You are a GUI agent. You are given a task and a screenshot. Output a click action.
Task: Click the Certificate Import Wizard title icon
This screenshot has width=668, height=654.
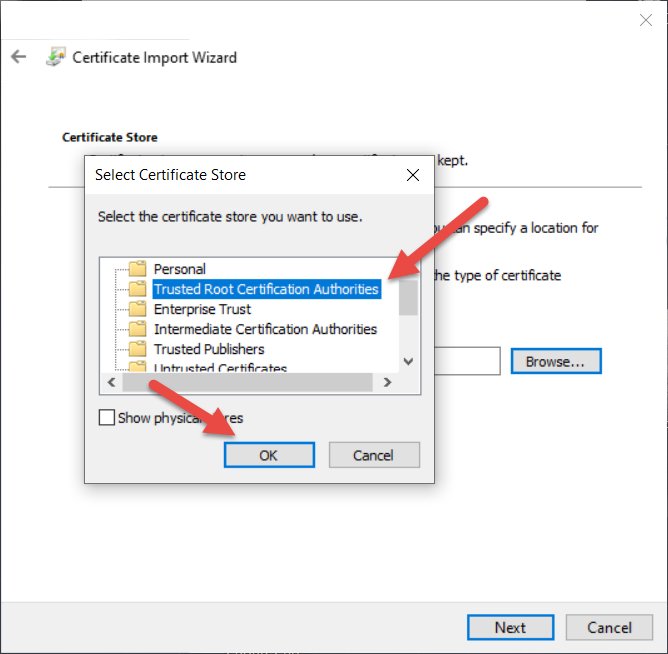[x=55, y=57]
